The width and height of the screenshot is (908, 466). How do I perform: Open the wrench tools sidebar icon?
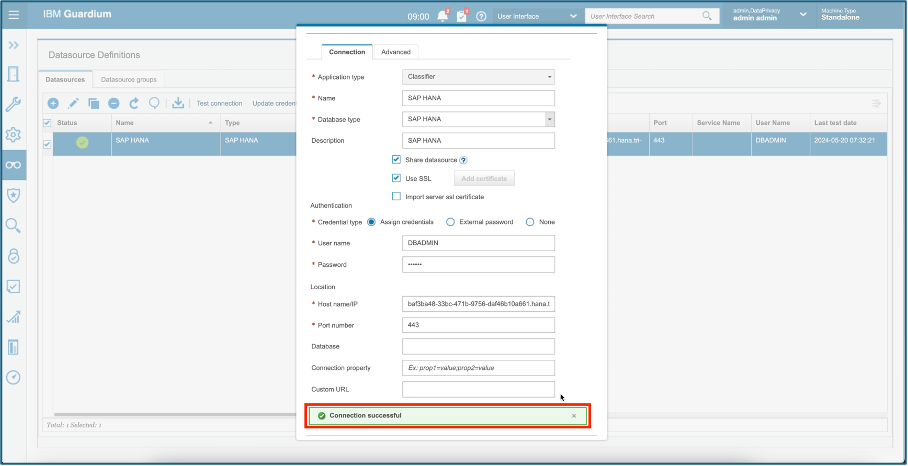[13, 105]
